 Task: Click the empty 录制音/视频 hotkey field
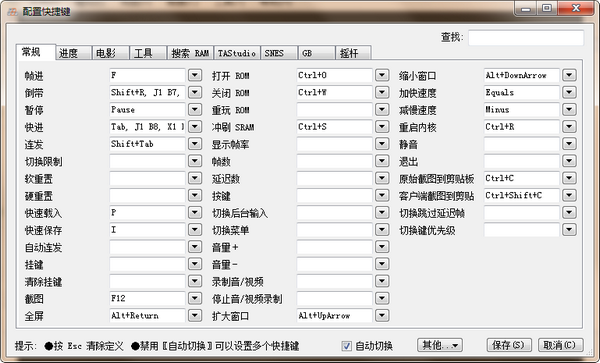[x=334, y=282]
